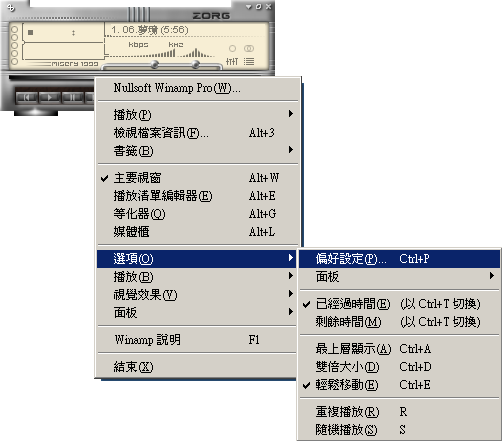The image size is (502, 441).
Task: Toggle 主要視窗 main window visibility
Action: point(198,178)
